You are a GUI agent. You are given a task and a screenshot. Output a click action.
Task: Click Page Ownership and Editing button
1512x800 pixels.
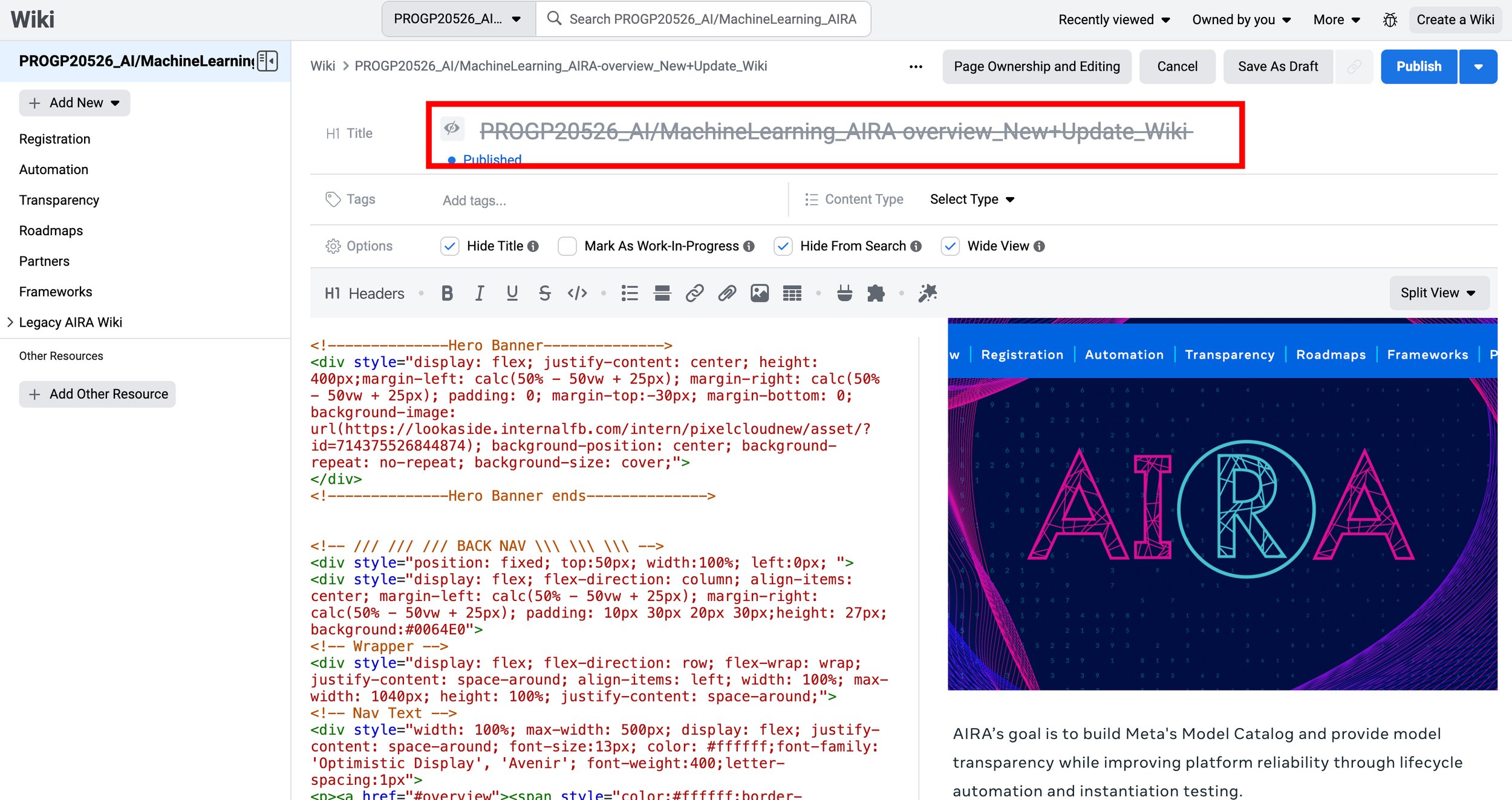coord(1037,67)
